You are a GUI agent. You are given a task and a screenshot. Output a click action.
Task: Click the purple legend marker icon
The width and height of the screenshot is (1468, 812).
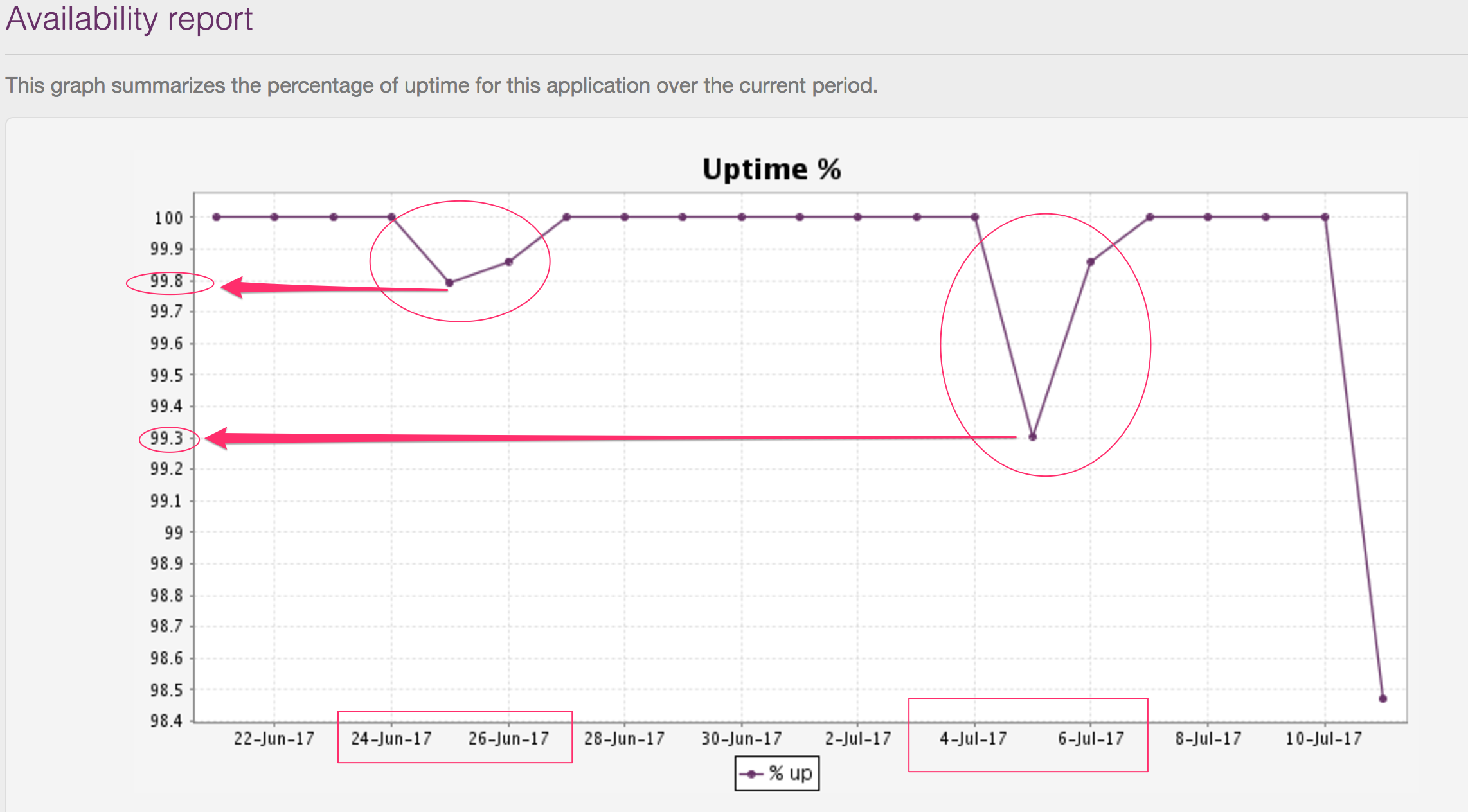[751, 774]
